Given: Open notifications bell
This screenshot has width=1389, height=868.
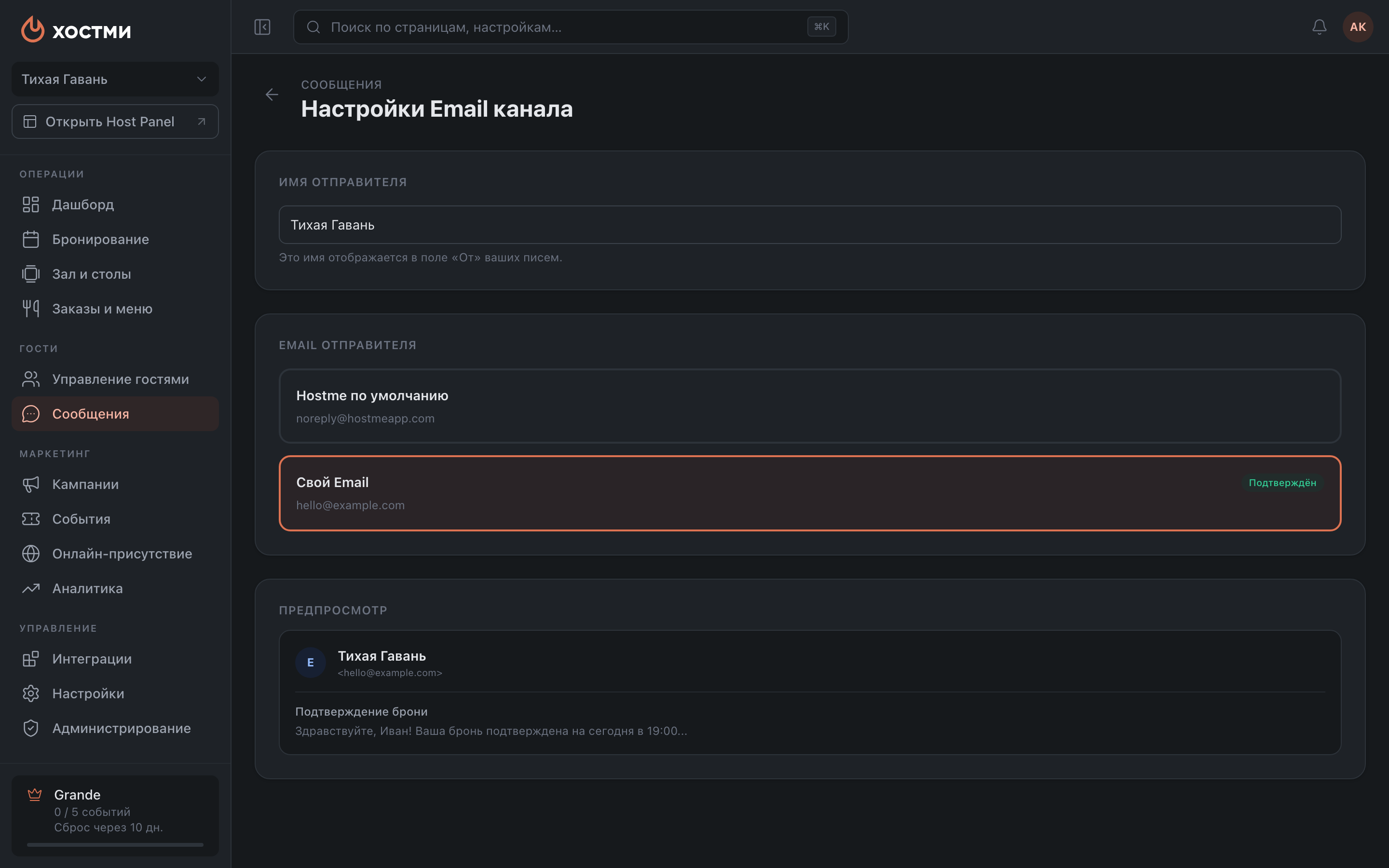Looking at the screenshot, I should click(x=1319, y=27).
